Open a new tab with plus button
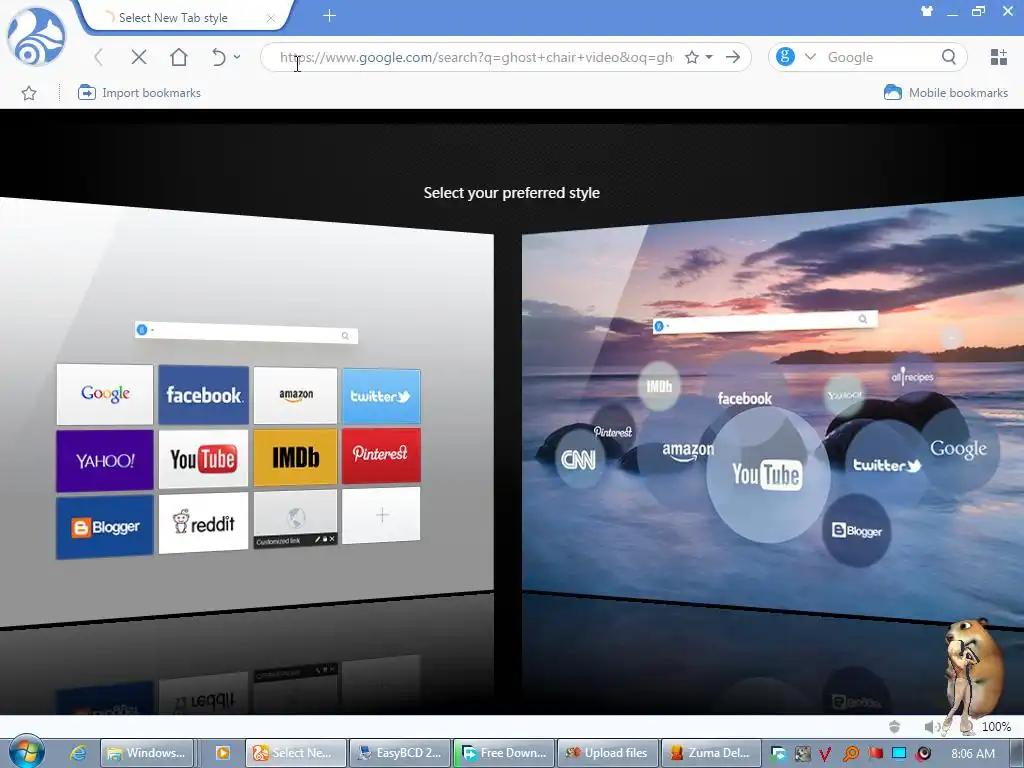The image size is (1024, 768). [x=329, y=16]
